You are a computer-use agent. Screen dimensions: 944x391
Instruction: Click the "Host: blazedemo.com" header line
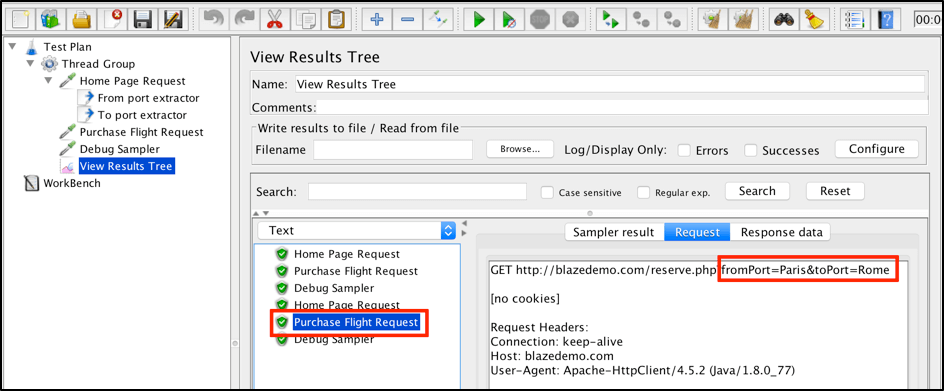coord(551,355)
